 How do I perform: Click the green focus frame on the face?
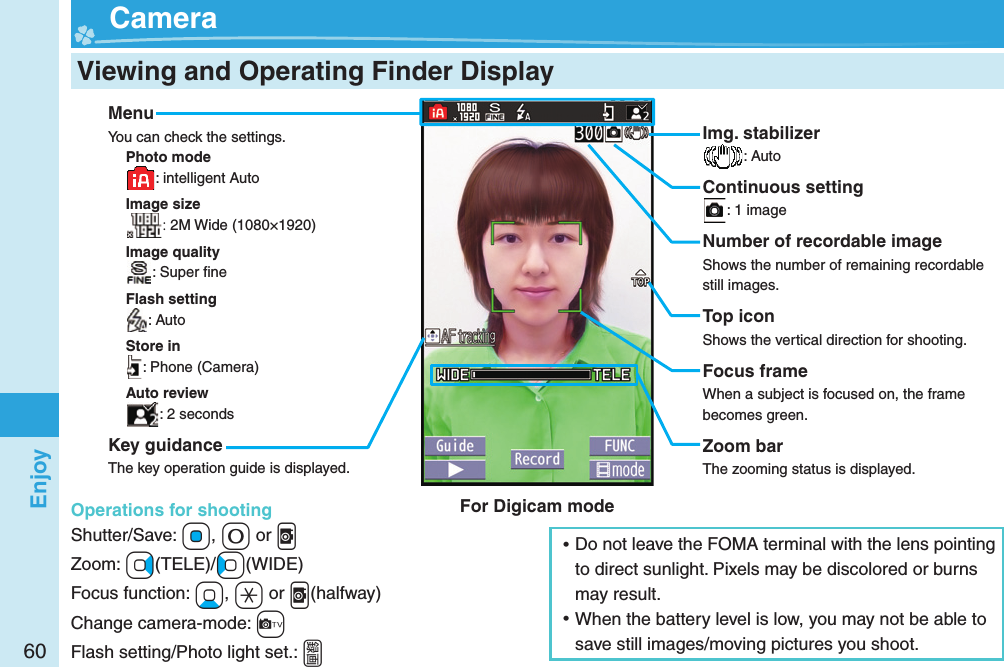pos(536,266)
